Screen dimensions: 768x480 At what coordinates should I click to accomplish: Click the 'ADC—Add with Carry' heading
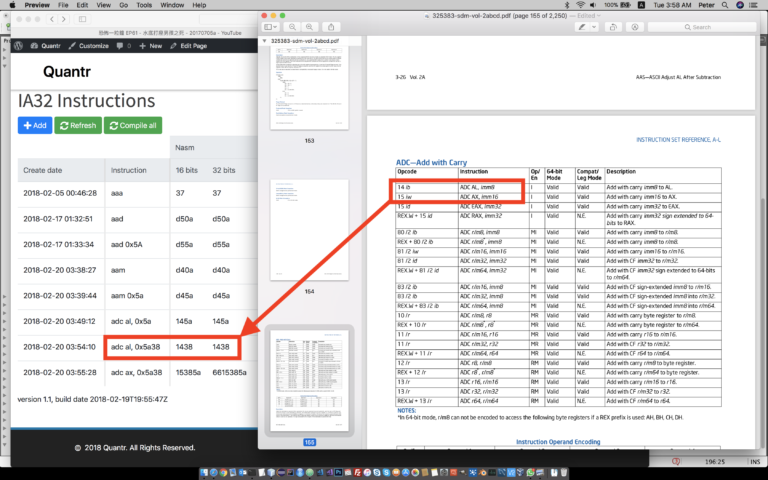(x=431, y=162)
